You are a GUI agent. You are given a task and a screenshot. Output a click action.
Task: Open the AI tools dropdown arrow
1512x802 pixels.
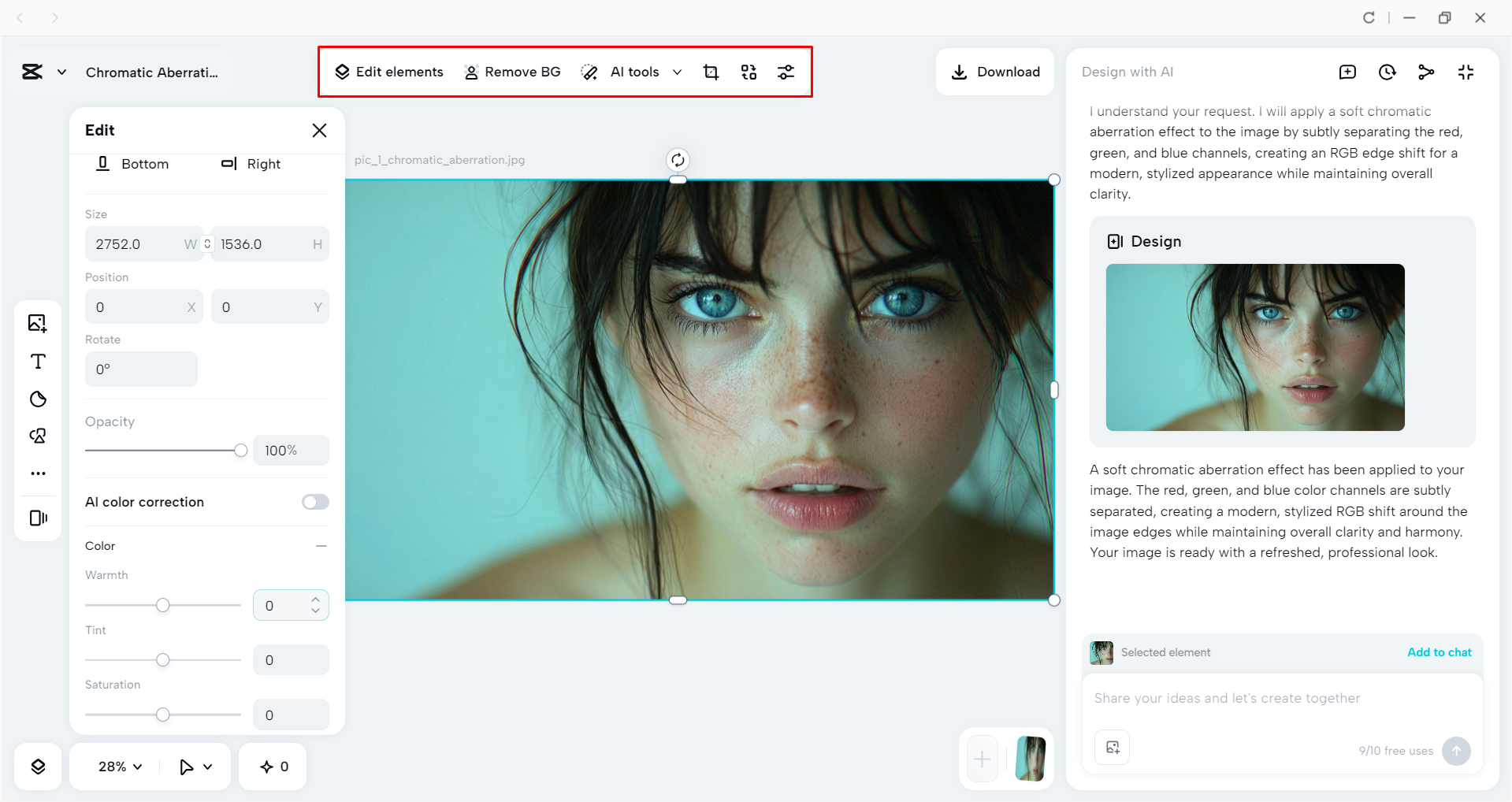click(x=678, y=72)
